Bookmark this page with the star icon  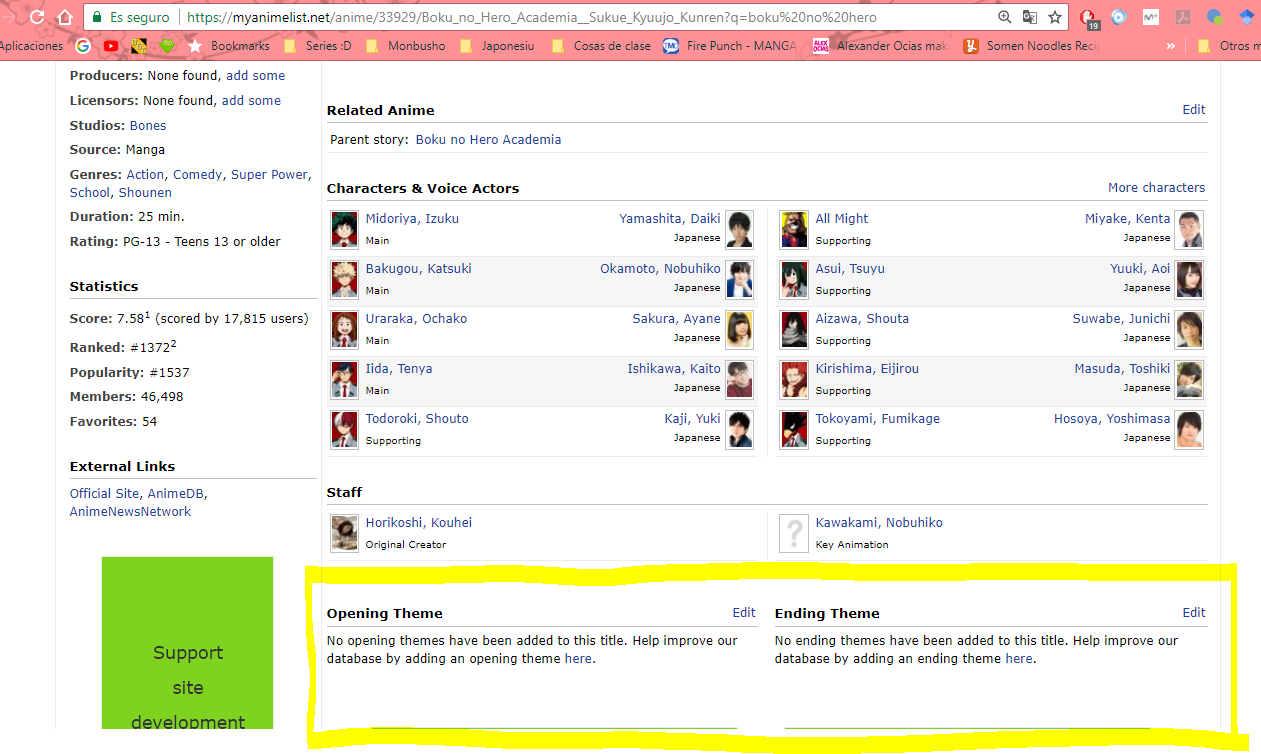point(1055,17)
